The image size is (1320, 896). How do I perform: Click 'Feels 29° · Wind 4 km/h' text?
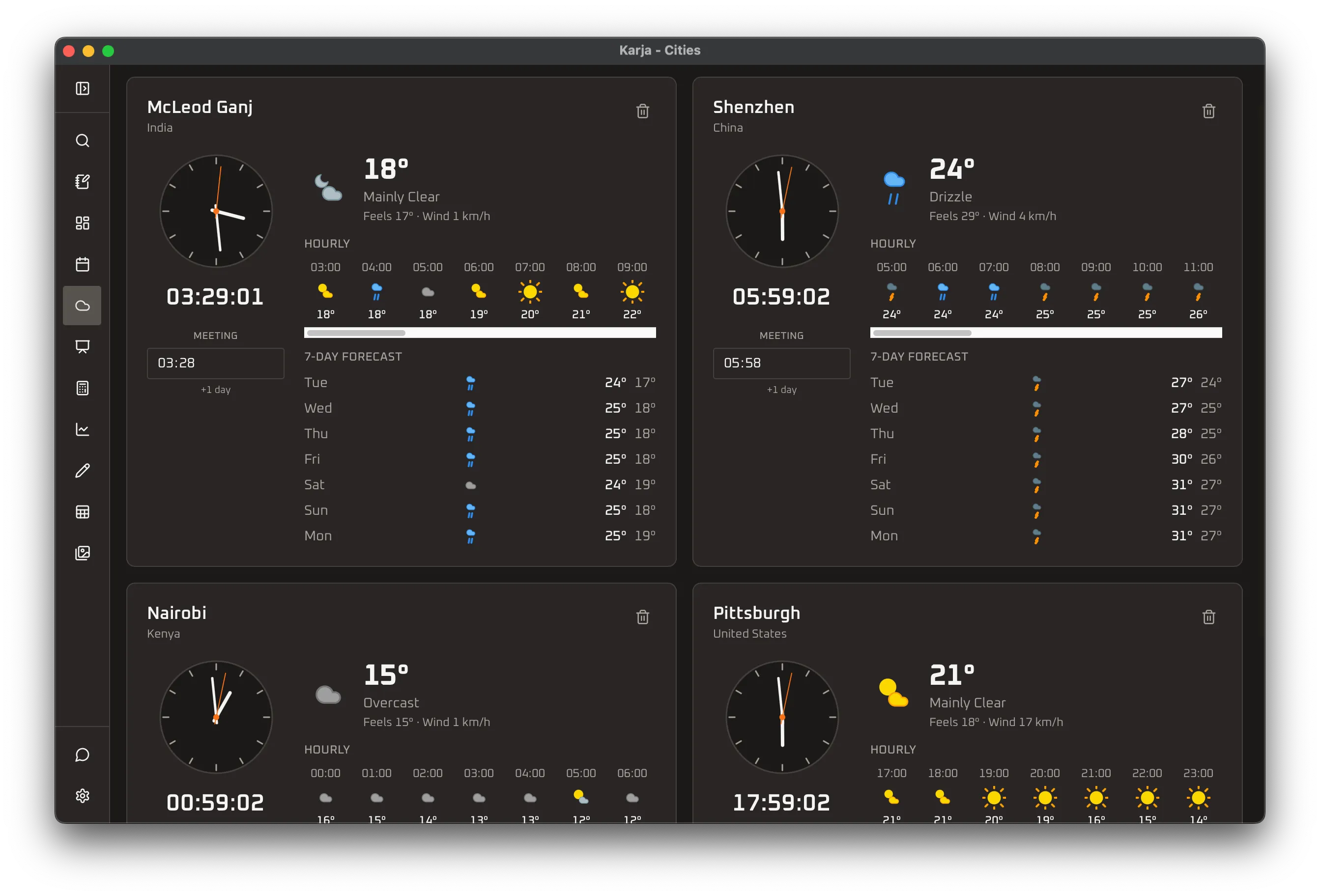993,216
